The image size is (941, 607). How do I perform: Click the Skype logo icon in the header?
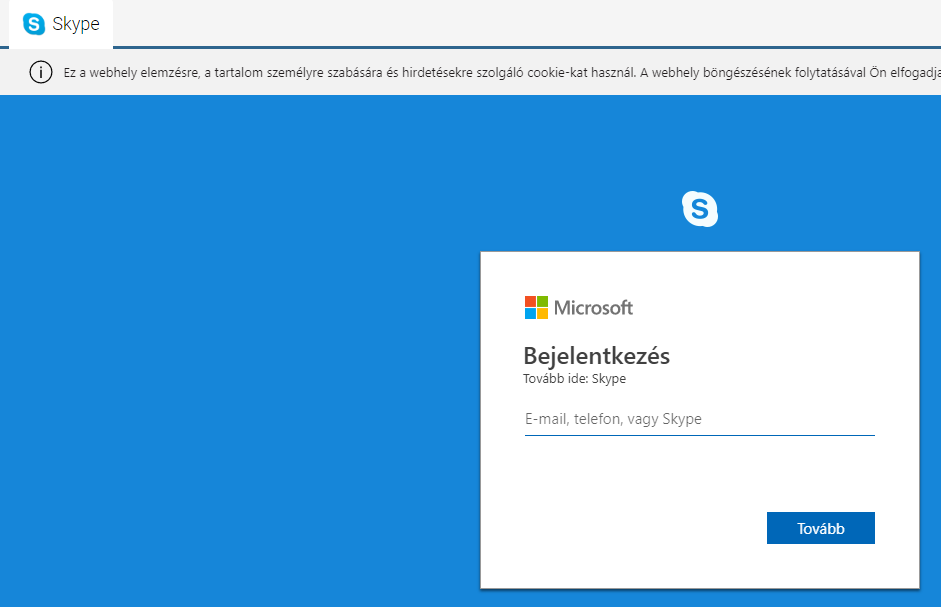pyautogui.click(x=34, y=24)
